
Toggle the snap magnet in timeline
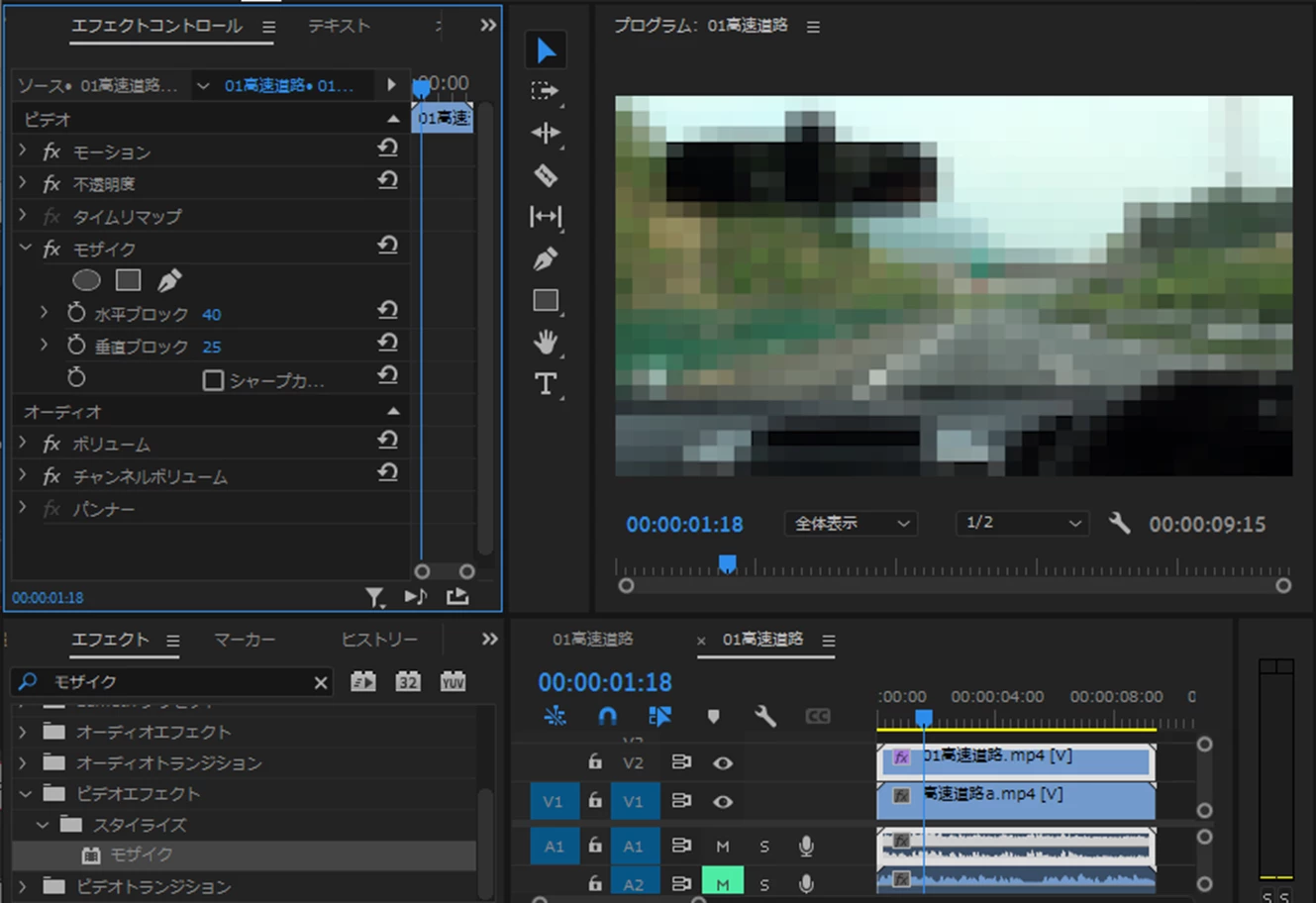[608, 716]
